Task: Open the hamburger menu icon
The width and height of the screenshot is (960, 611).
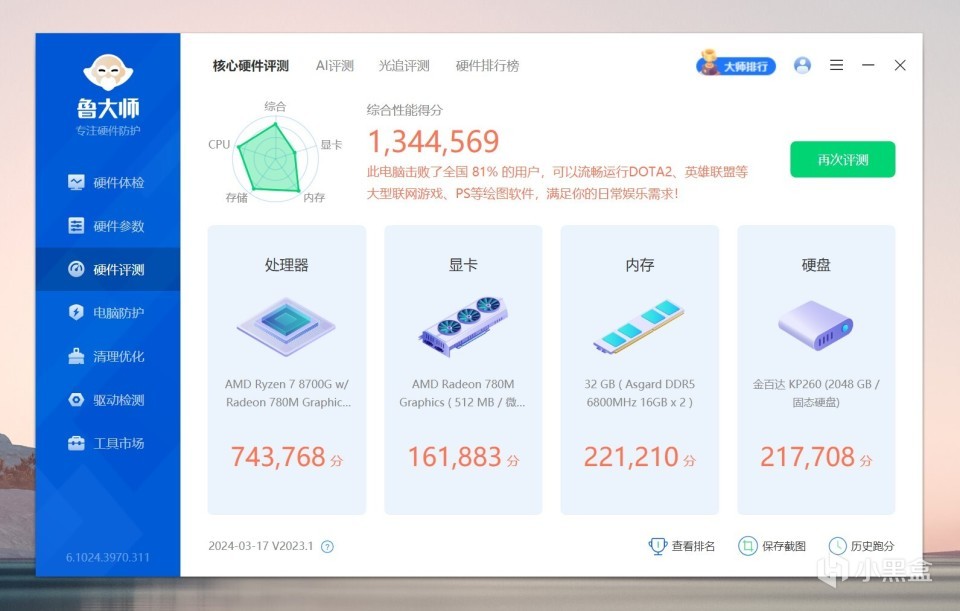Action: [x=836, y=65]
